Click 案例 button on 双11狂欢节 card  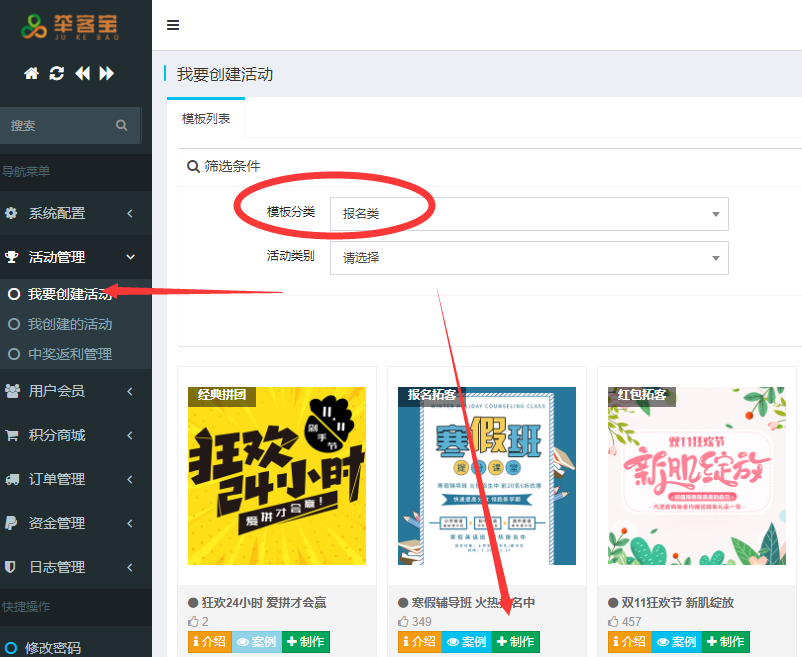[677, 642]
